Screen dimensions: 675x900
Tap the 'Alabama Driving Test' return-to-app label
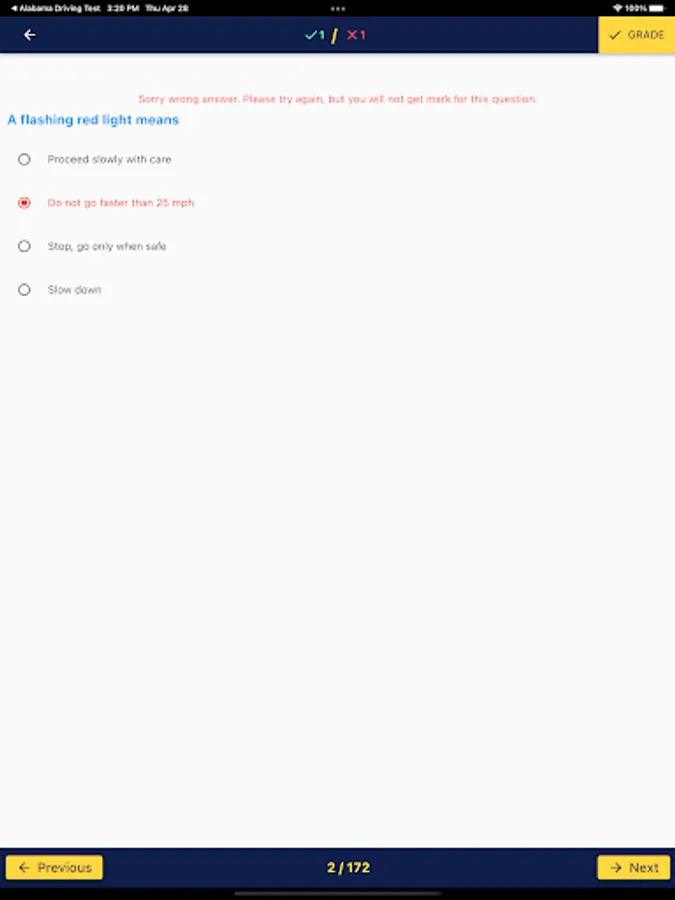56,8
